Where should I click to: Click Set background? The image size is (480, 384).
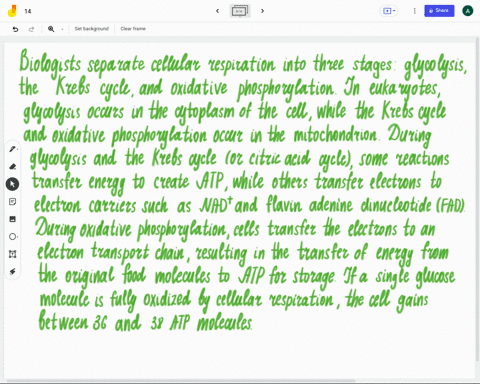[92, 29]
